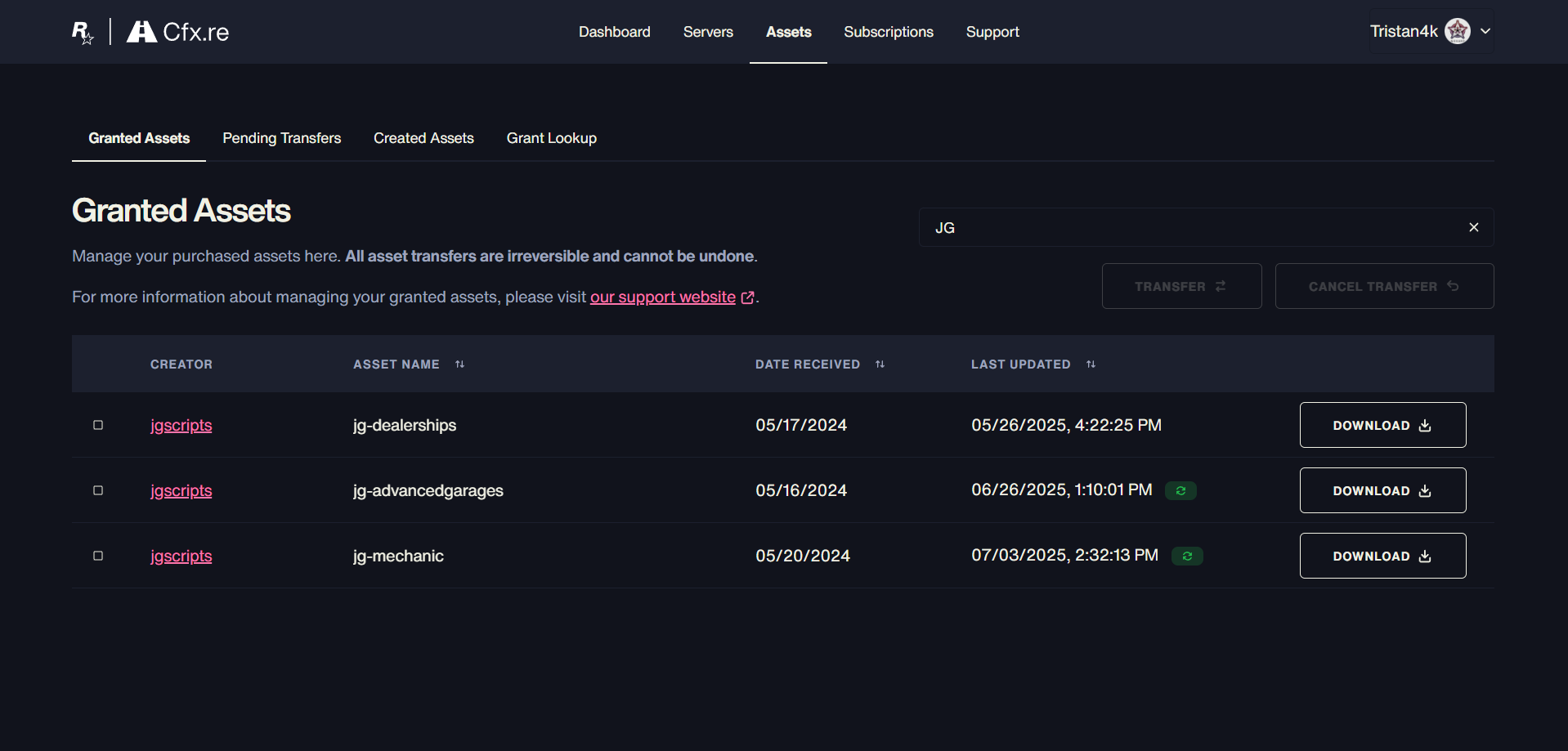This screenshot has height=751, width=1568.
Task: Click the Rockstar Games logo icon
Action: click(83, 32)
